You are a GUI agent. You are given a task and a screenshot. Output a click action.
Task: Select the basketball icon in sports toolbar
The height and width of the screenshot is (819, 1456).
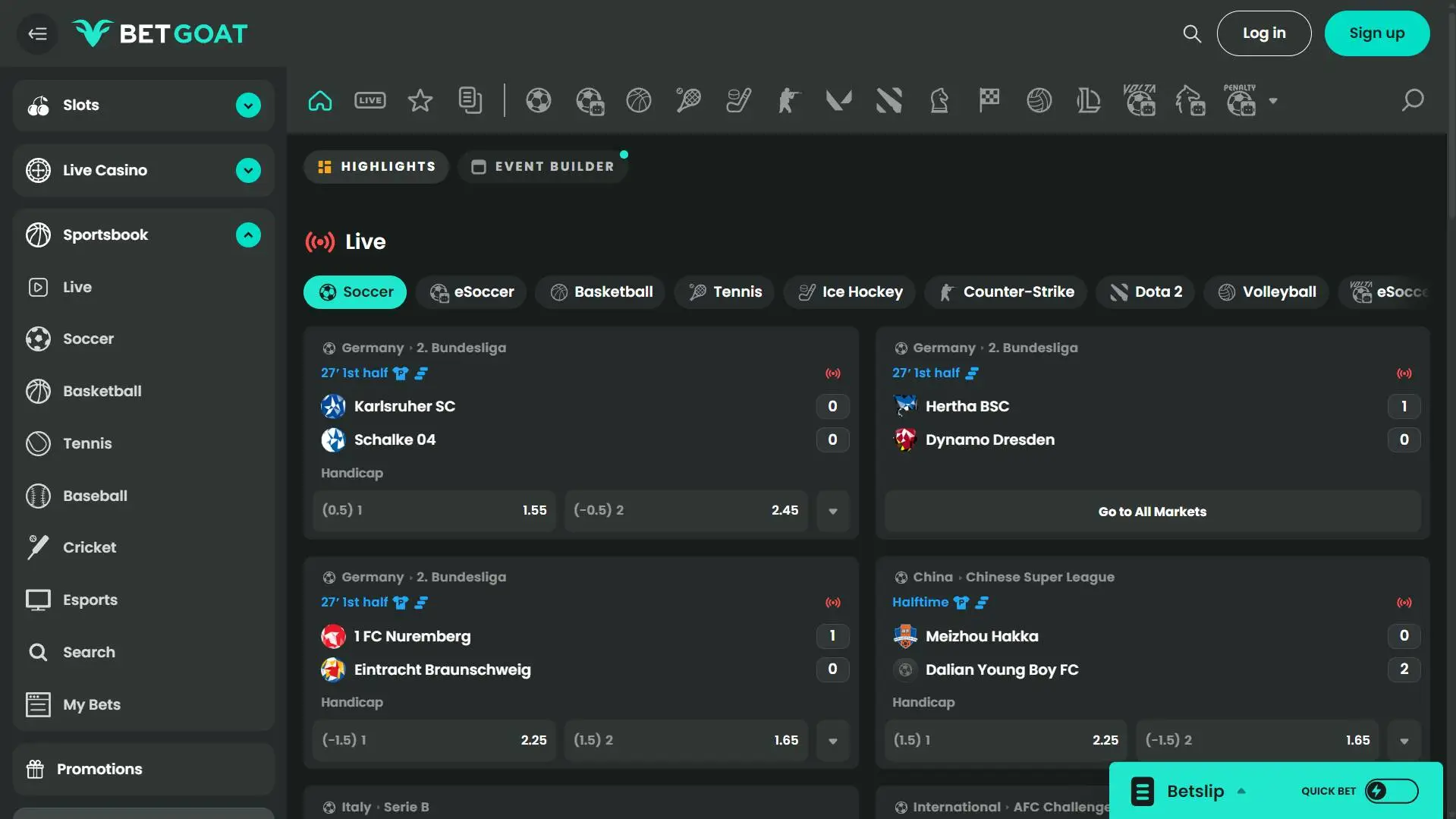[639, 100]
